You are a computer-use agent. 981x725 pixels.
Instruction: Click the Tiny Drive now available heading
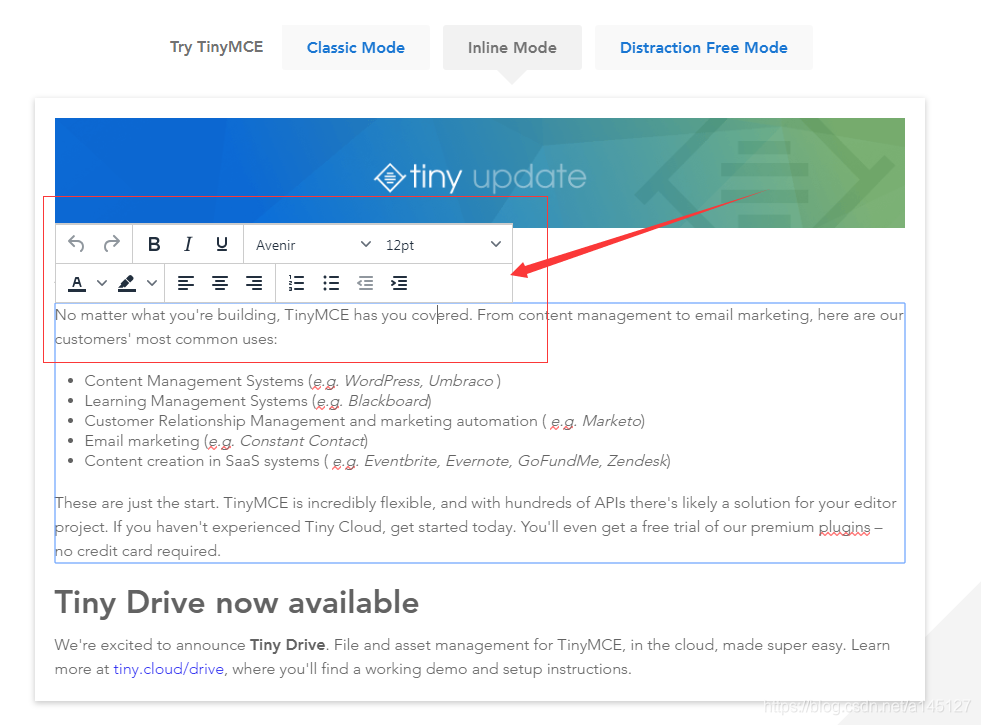click(236, 602)
